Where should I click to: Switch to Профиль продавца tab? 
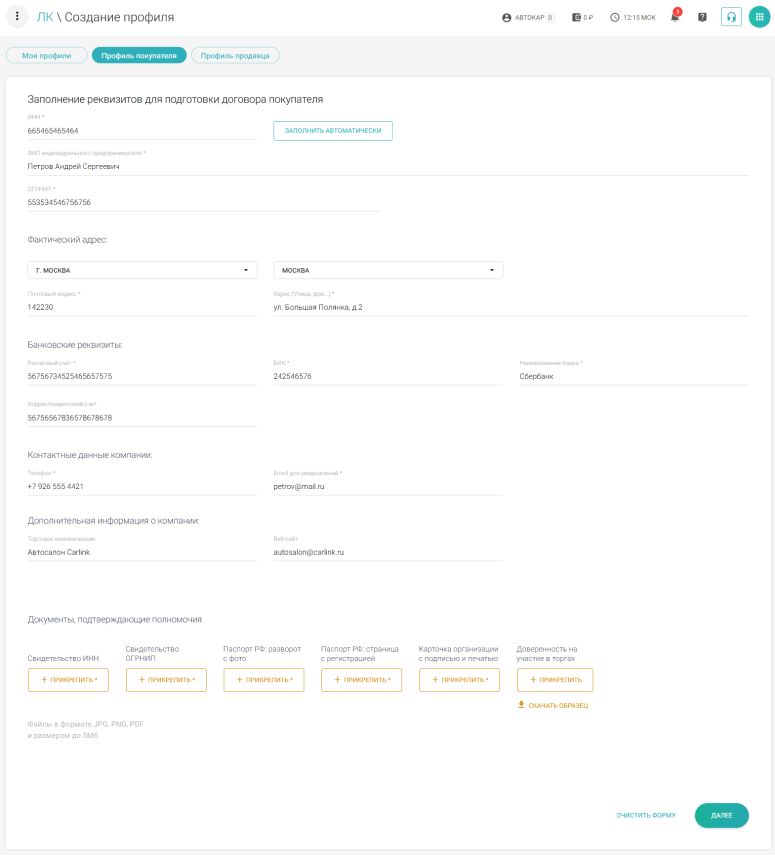(x=235, y=56)
